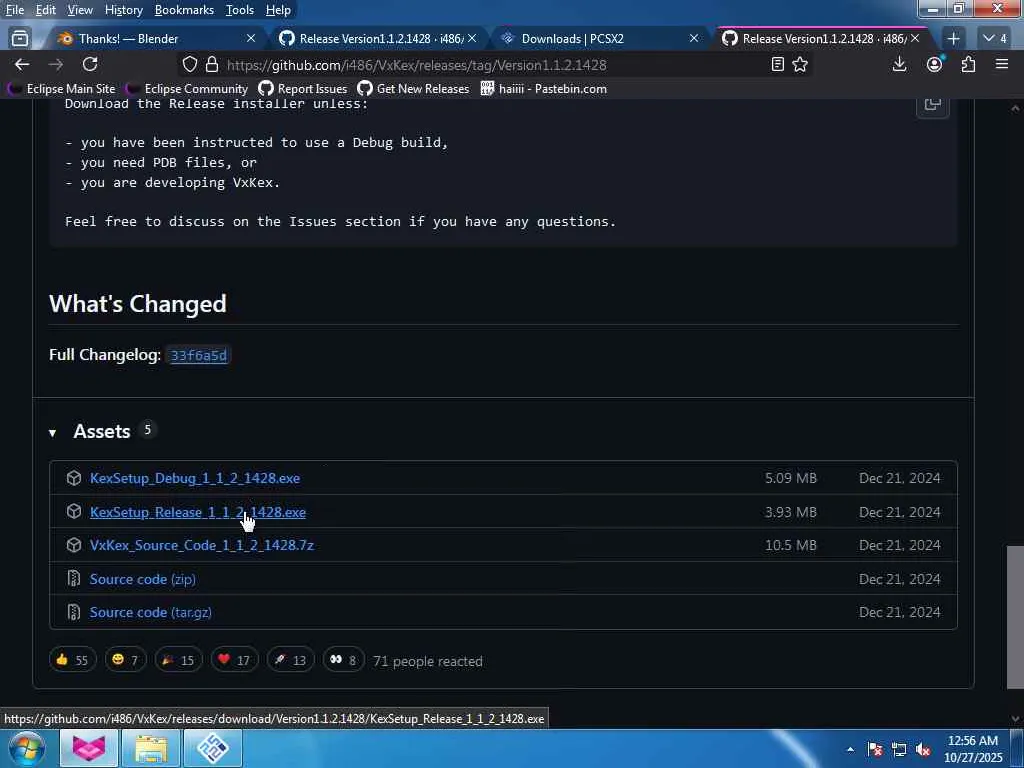1024x768 pixels.
Task: Open the Firefox account menu
Action: (935, 64)
